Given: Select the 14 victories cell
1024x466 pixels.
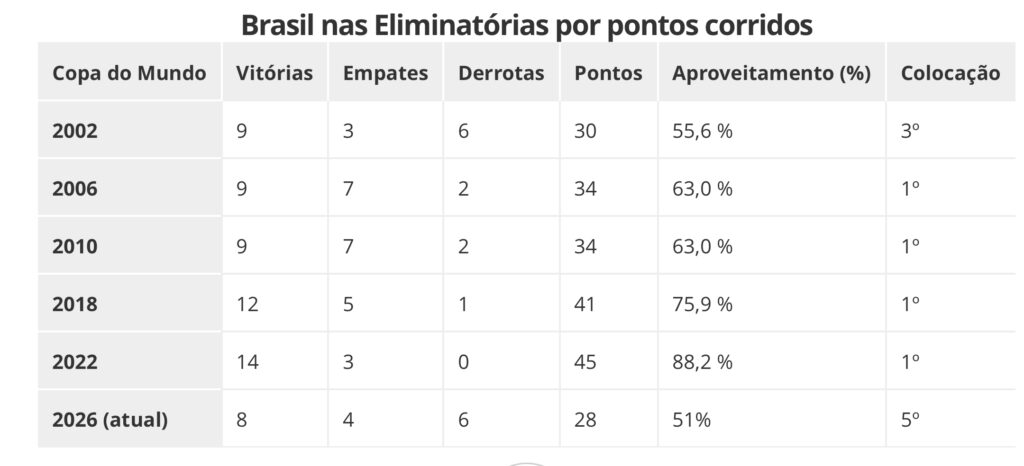Looking at the screenshot, I should 247,363.
